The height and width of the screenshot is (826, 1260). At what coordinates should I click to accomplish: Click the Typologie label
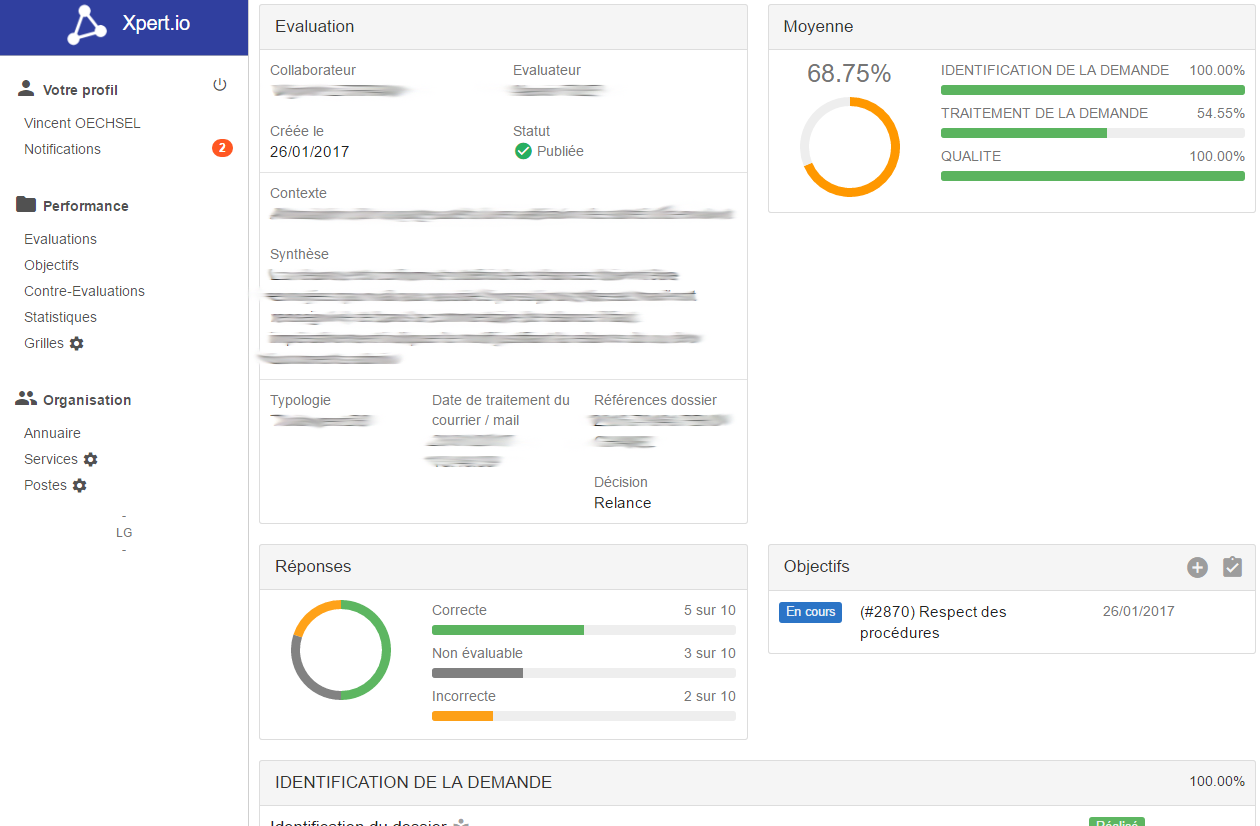300,400
